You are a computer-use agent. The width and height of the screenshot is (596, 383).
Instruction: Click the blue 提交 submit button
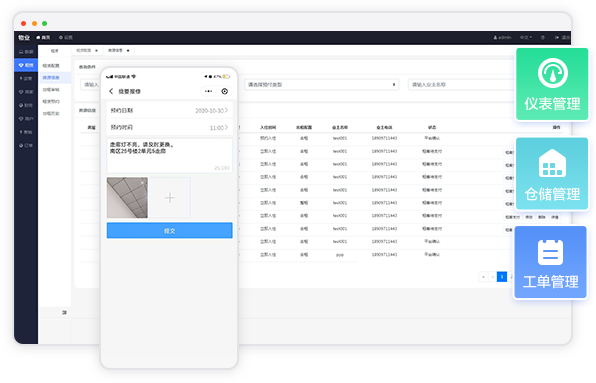(x=170, y=231)
